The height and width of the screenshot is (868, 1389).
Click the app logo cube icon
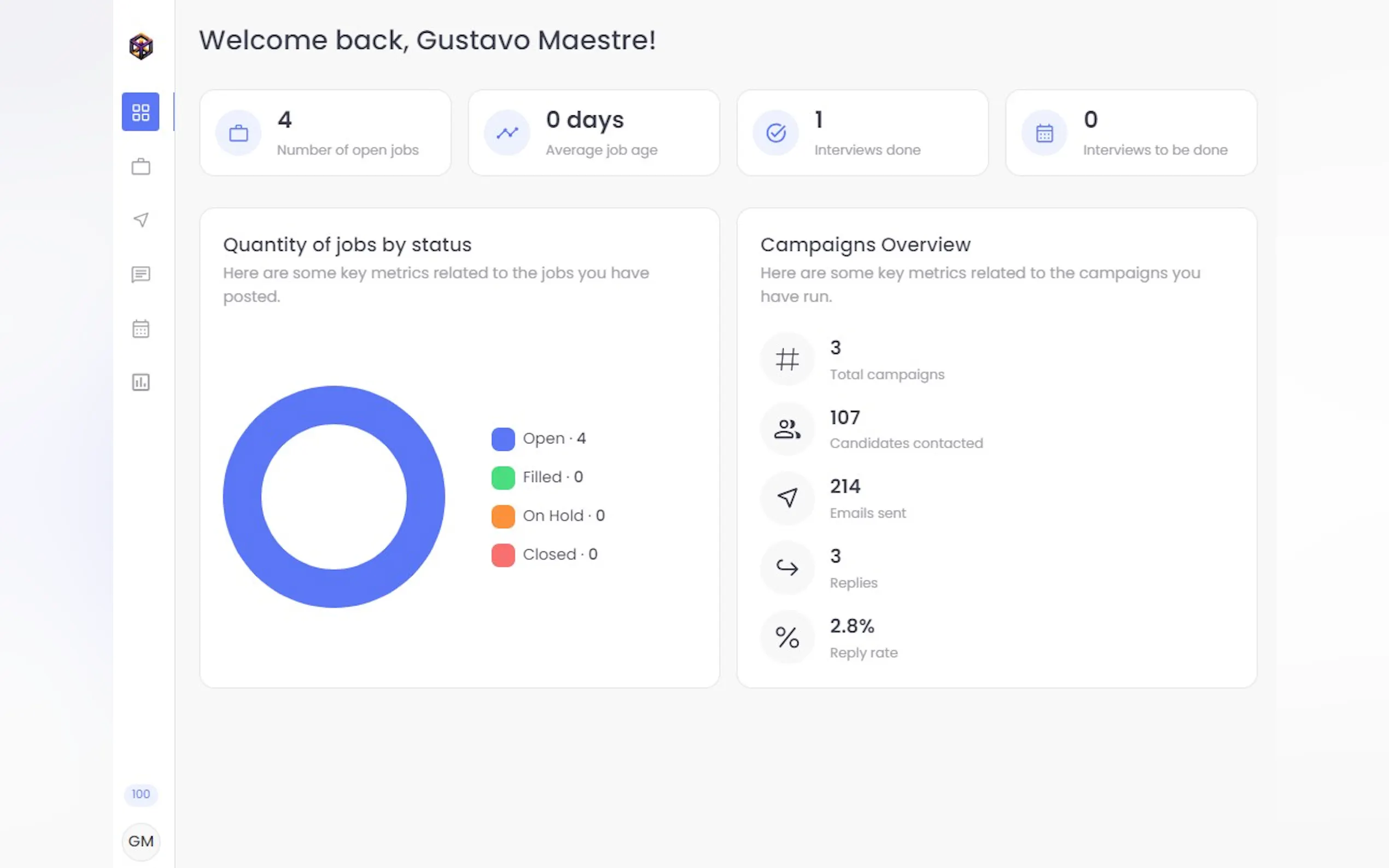(141, 46)
